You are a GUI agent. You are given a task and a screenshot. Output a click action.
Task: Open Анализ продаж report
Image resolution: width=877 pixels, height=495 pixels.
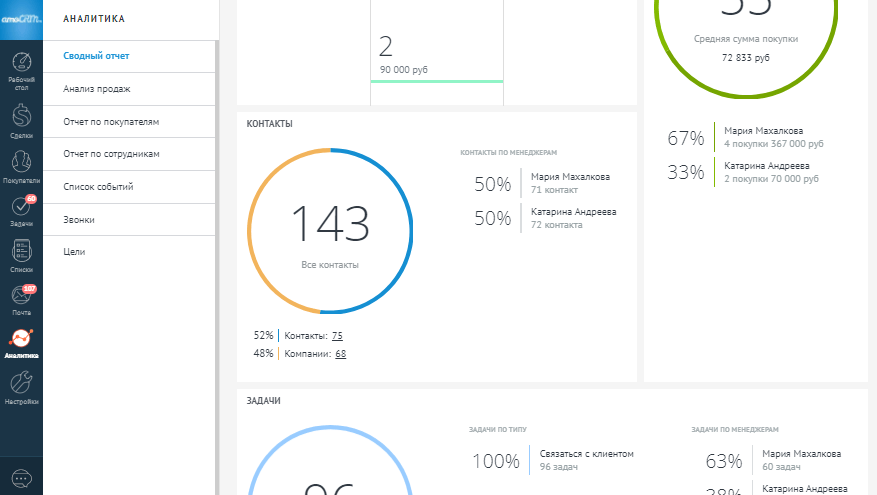[x=97, y=89]
